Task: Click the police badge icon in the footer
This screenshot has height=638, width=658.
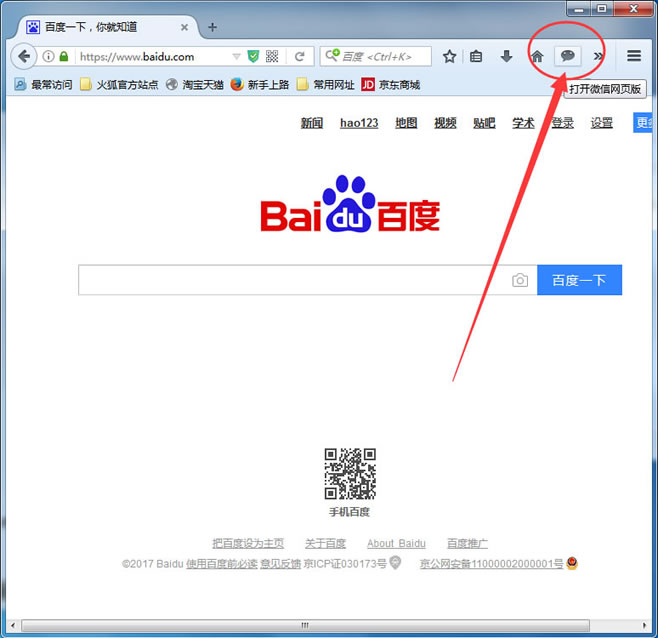Action: (572, 563)
